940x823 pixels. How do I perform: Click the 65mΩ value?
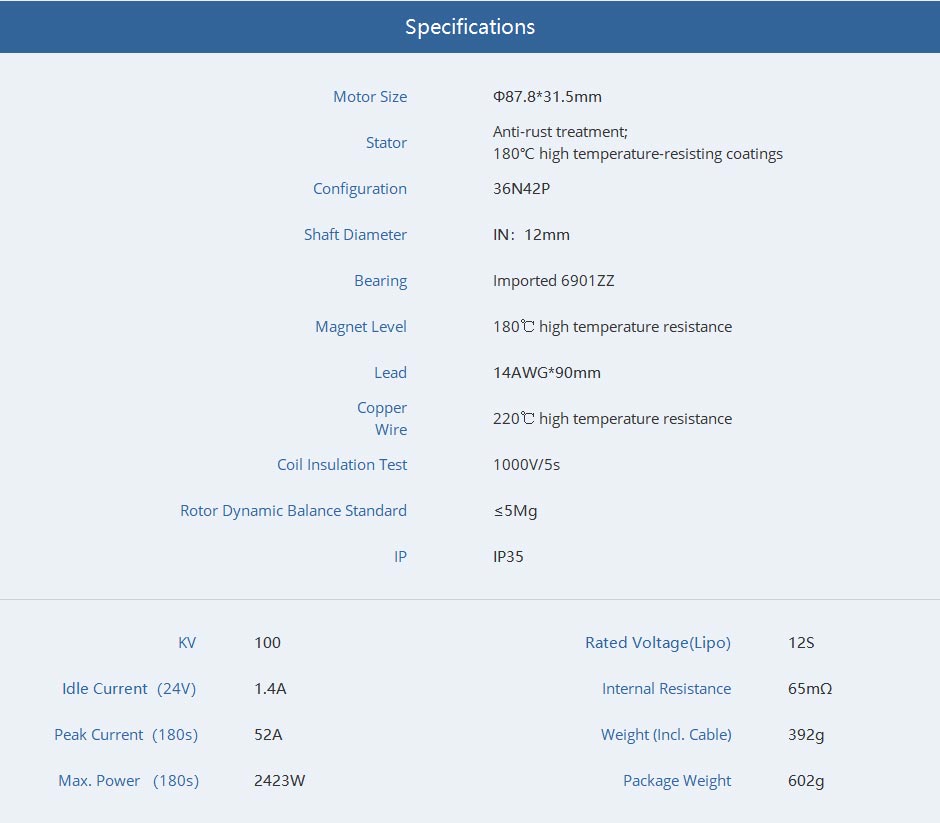[810, 689]
